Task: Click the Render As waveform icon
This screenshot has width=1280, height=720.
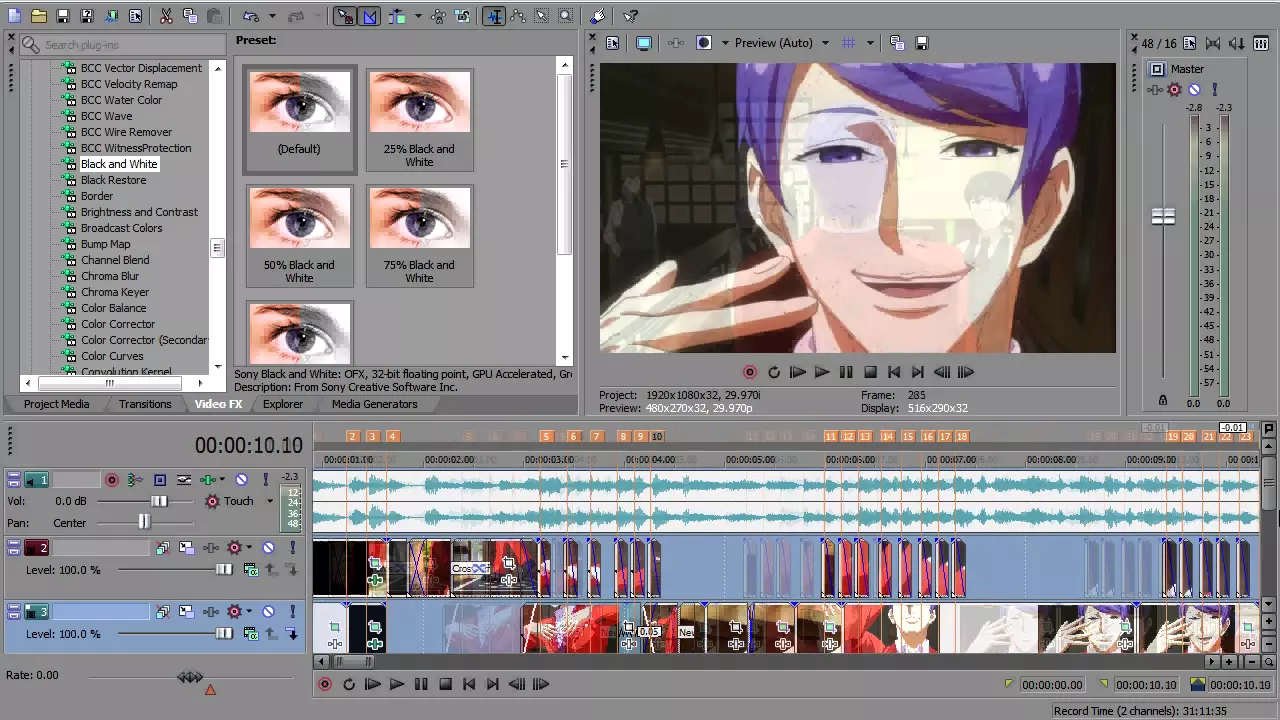Action: click(111, 16)
